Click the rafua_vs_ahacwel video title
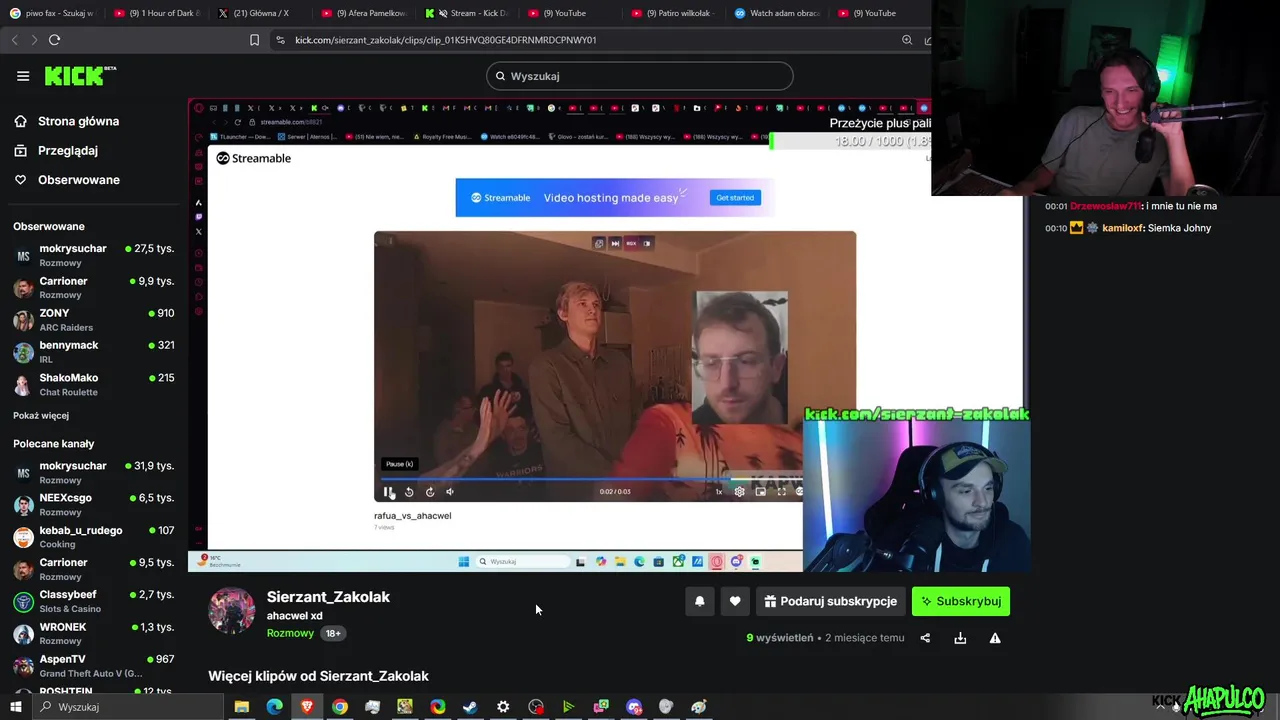 tap(413, 516)
